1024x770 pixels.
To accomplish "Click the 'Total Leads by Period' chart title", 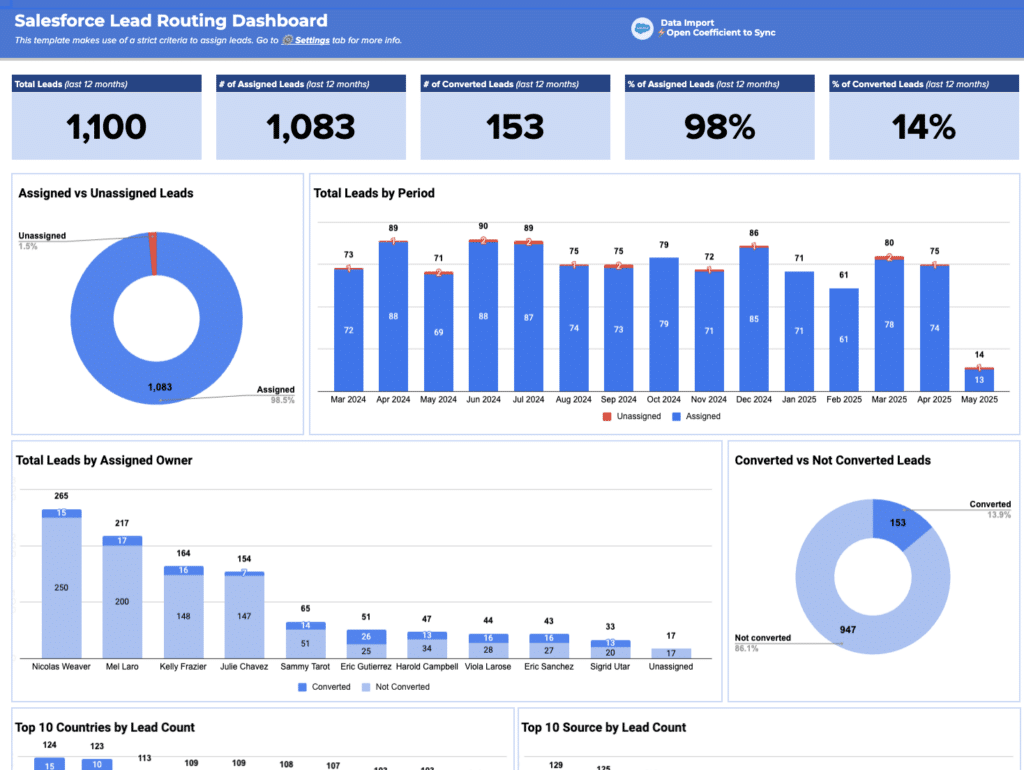I will pyautogui.click(x=374, y=193).
